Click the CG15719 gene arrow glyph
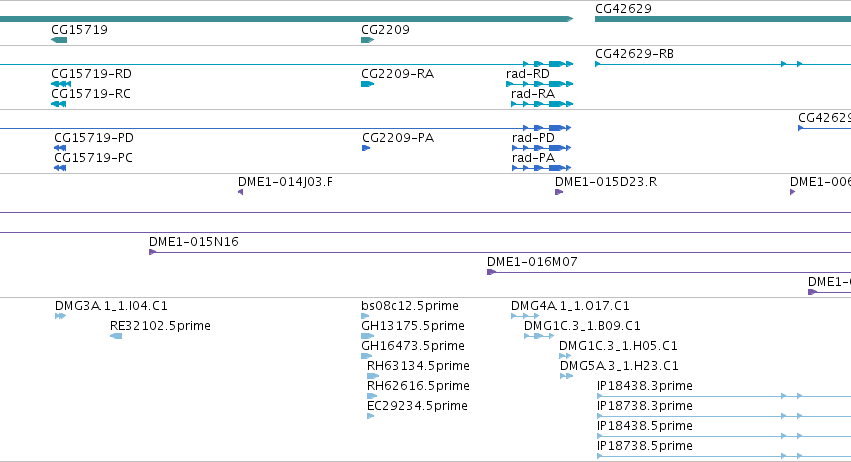Viewport: 851px width, 462px height. (x=59, y=40)
